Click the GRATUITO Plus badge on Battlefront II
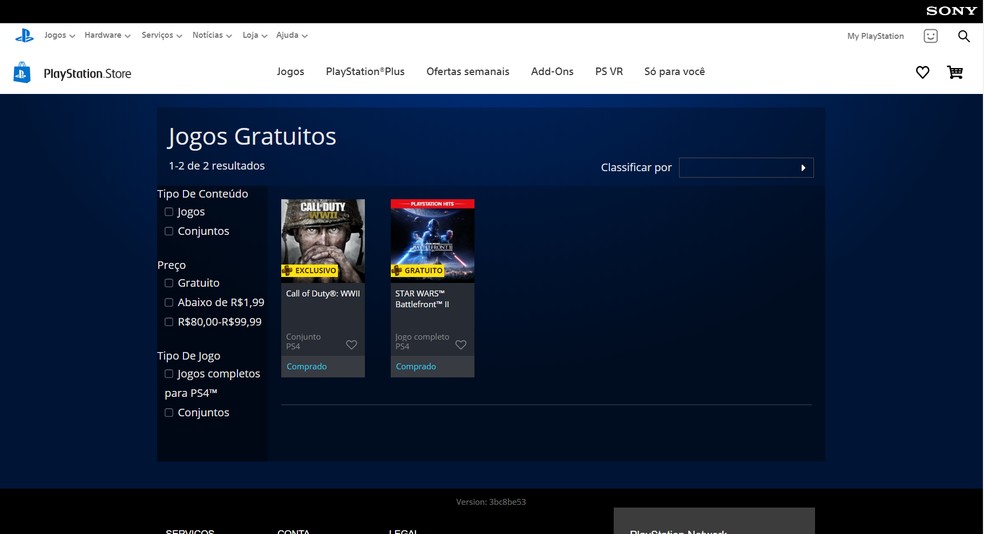984x534 pixels. [x=418, y=270]
